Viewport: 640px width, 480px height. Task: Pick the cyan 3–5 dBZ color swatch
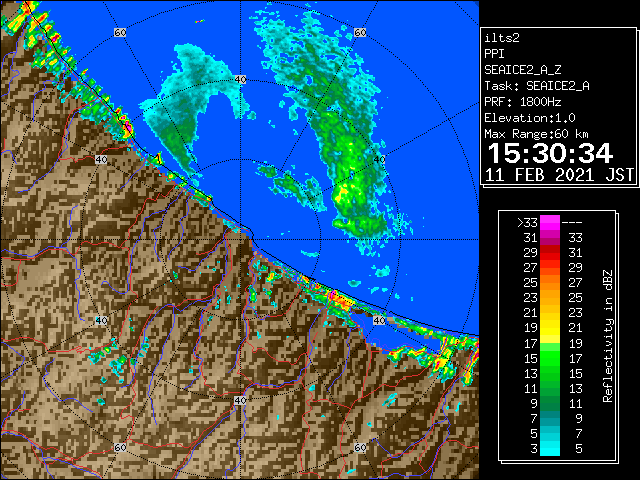pyautogui.click(x=550, y=449)
